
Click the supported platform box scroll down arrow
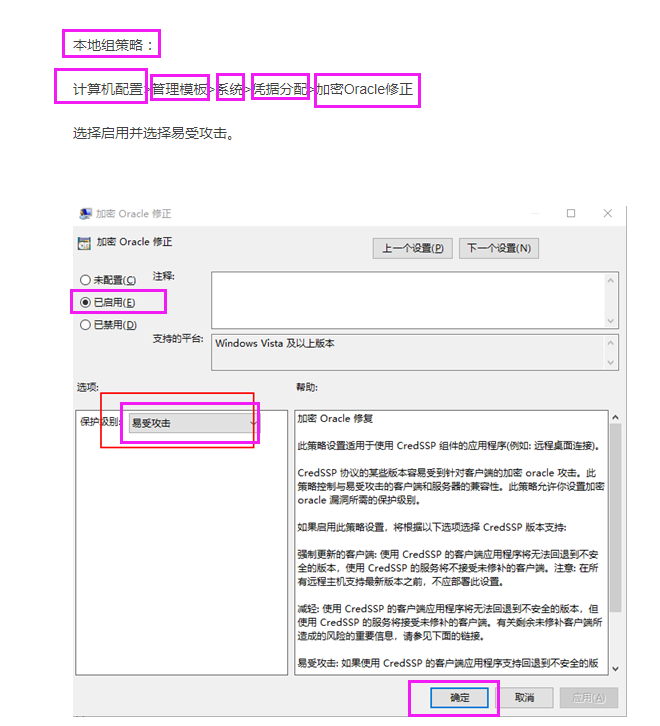point(610,362)
